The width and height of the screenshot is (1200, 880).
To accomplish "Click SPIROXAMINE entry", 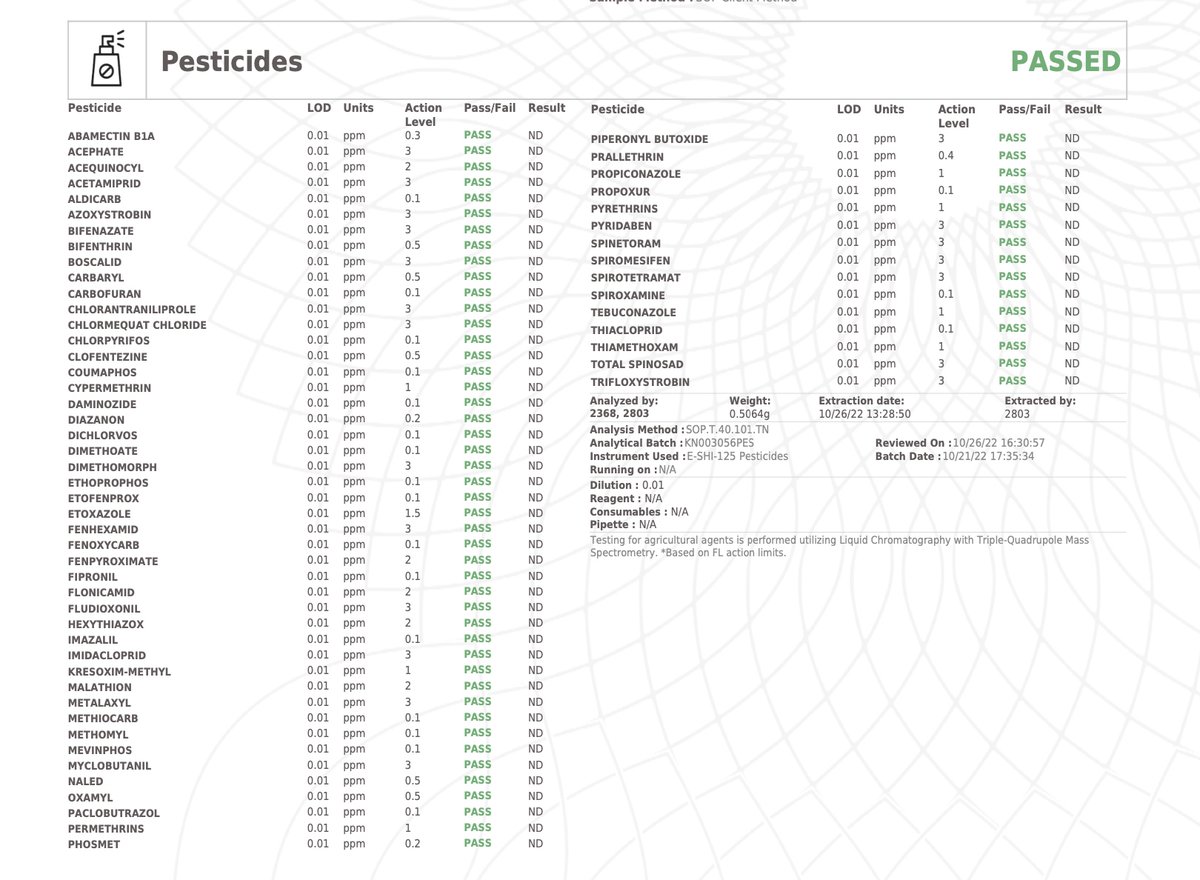I will (628, 295).
